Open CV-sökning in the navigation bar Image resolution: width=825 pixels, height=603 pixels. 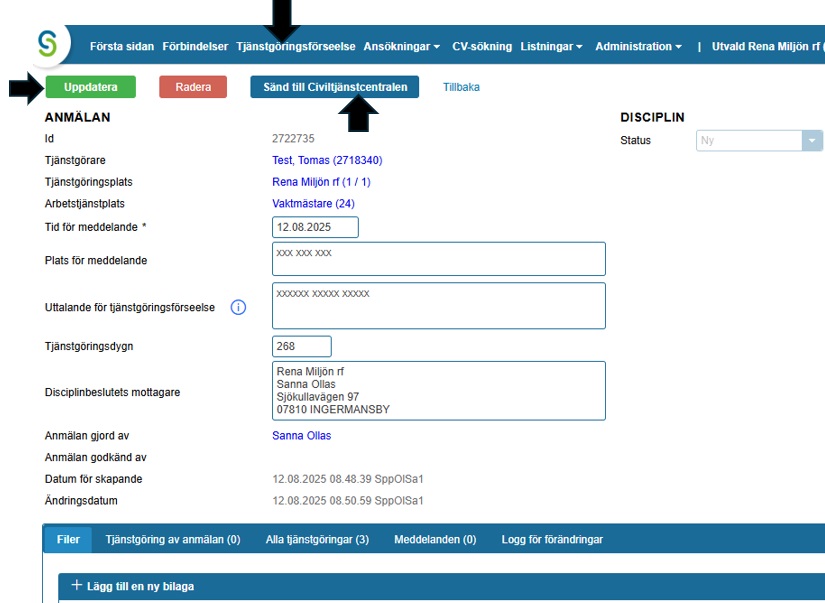(x=481, y=47)
